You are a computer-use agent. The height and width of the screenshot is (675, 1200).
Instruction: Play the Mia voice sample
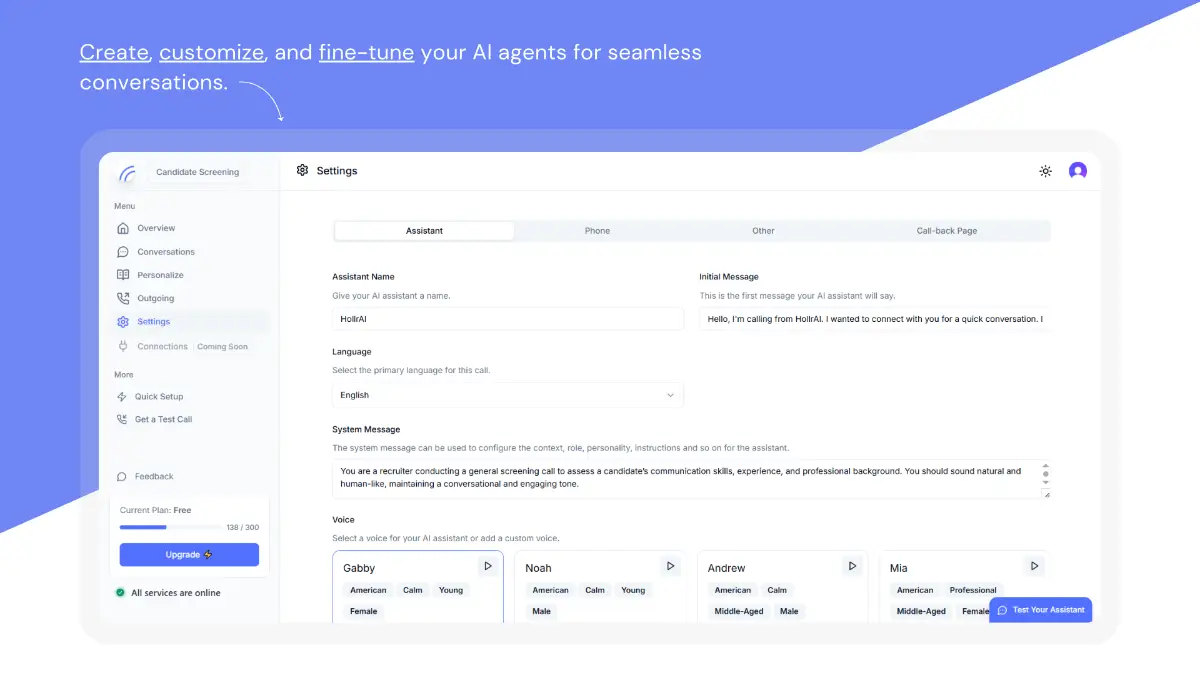click(1034, 566)
